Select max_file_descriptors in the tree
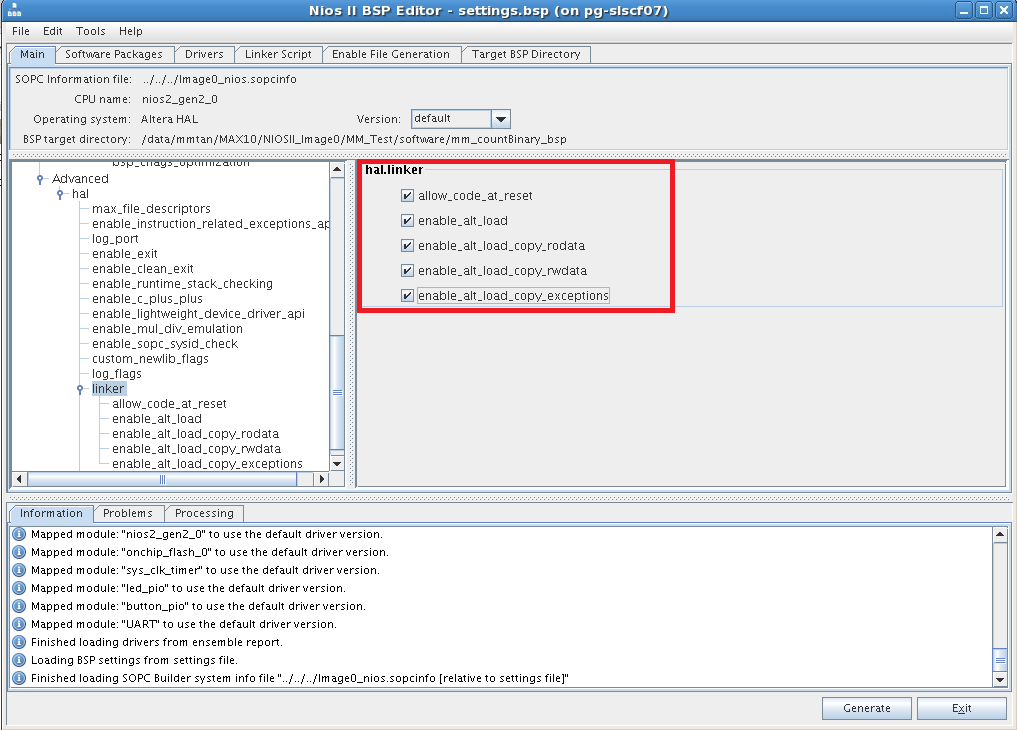The width and height of the screenshot is (1017, 730). [x=151, y=209]
